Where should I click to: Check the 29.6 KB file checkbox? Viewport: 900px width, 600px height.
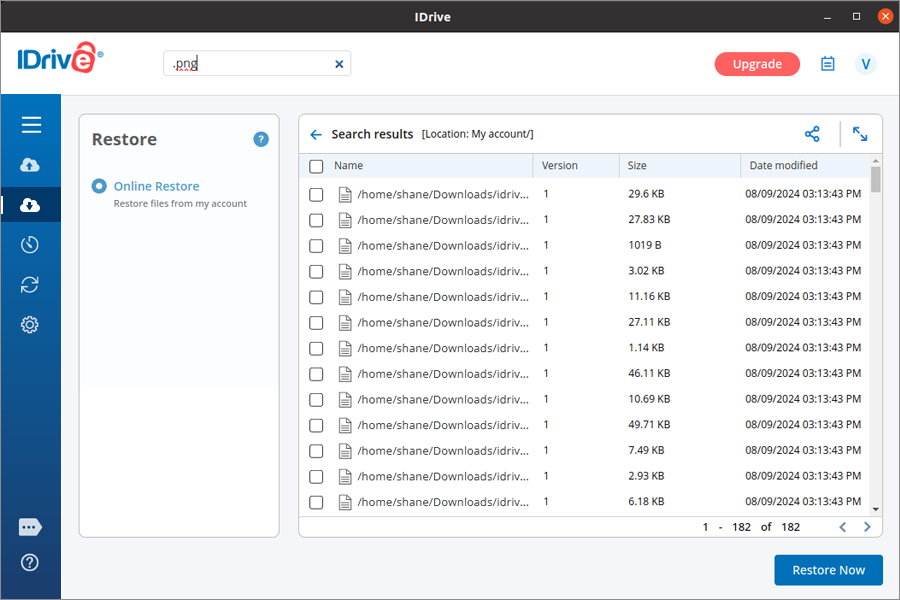(x=316, y=194)
